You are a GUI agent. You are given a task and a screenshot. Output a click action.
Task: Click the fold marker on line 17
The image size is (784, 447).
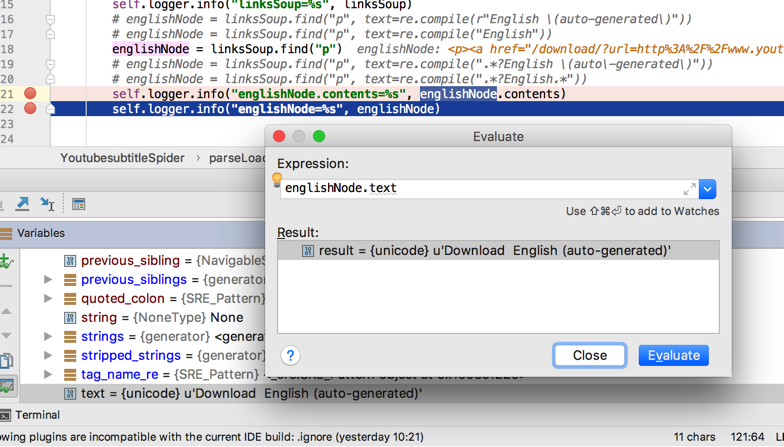[50, 34]
